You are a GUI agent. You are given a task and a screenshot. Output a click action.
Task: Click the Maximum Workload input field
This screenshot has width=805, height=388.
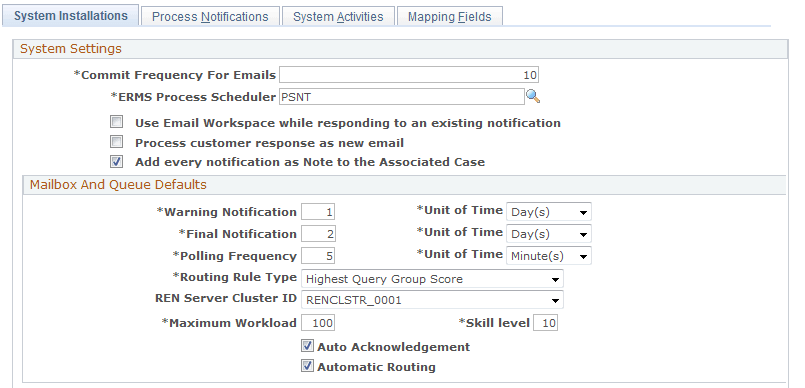[x=318, y=323]
